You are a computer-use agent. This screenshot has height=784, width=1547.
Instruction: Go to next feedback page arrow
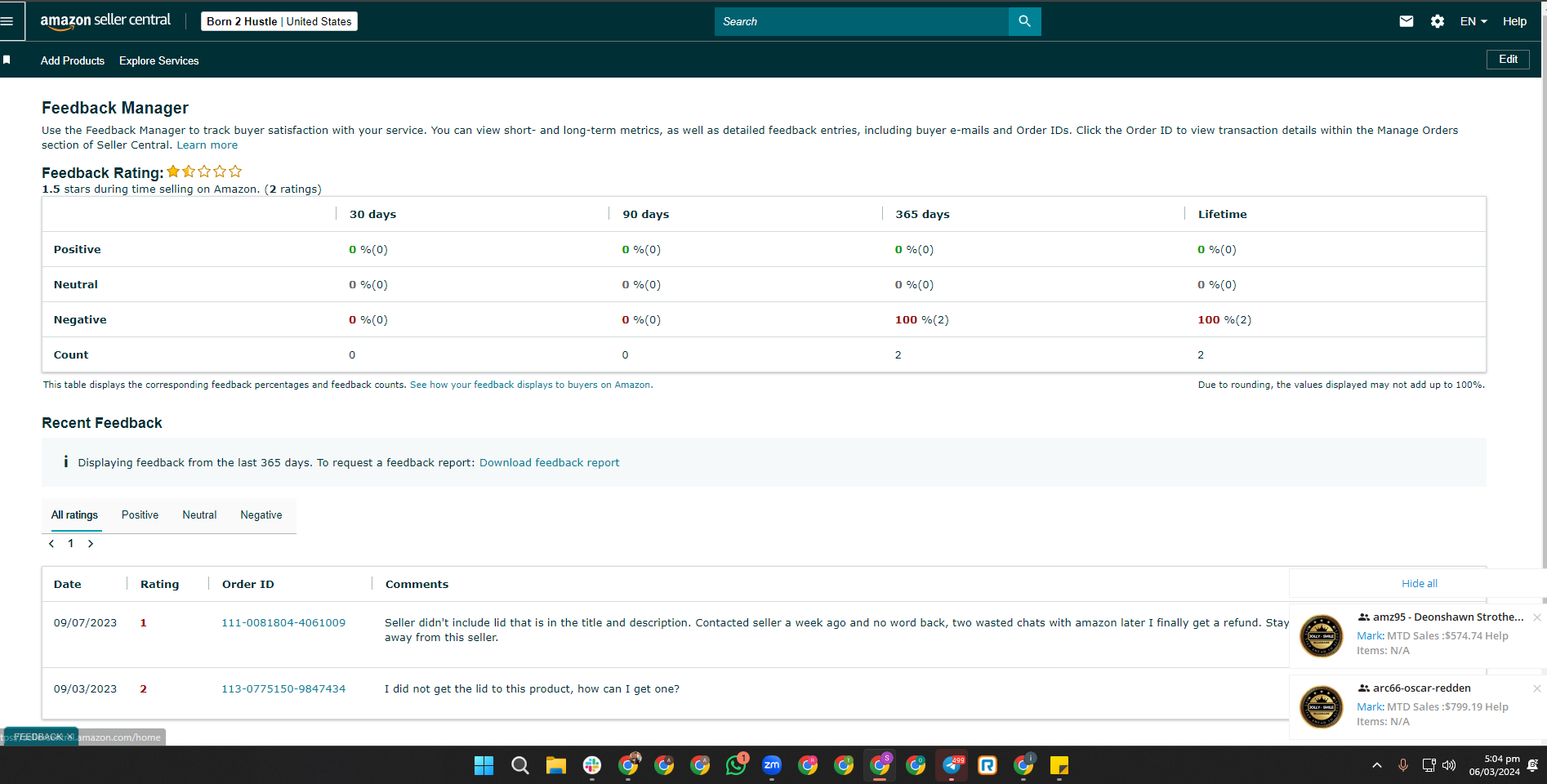pos(91,543)
